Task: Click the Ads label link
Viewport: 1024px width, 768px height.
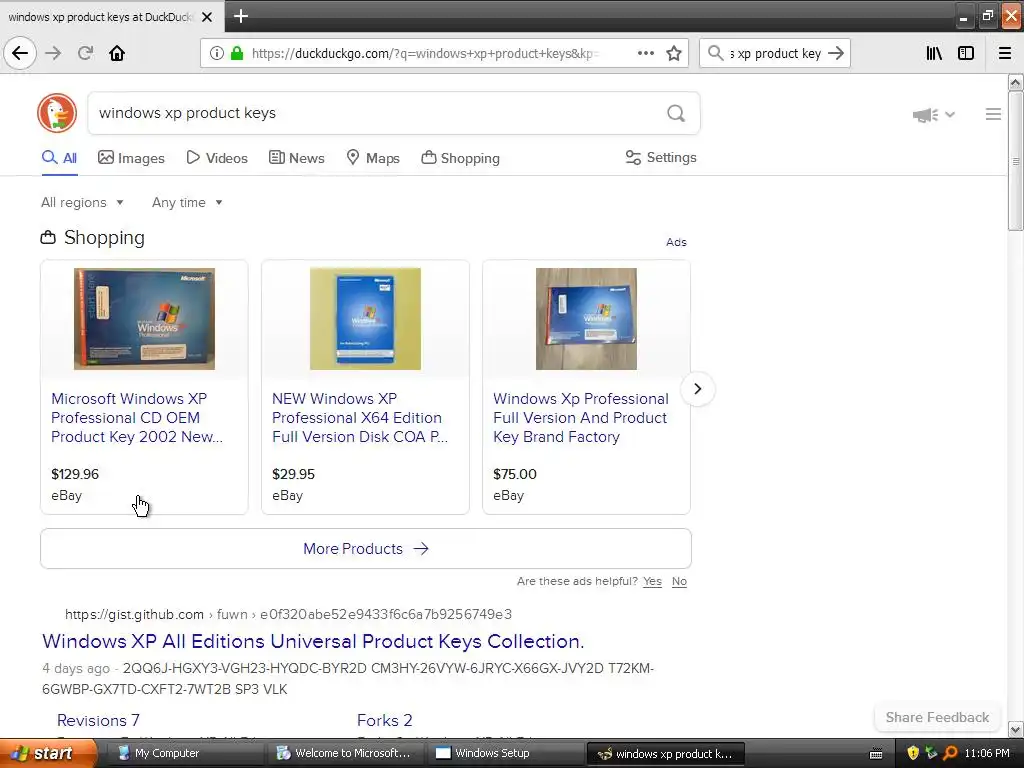Action: pos(676,242)
